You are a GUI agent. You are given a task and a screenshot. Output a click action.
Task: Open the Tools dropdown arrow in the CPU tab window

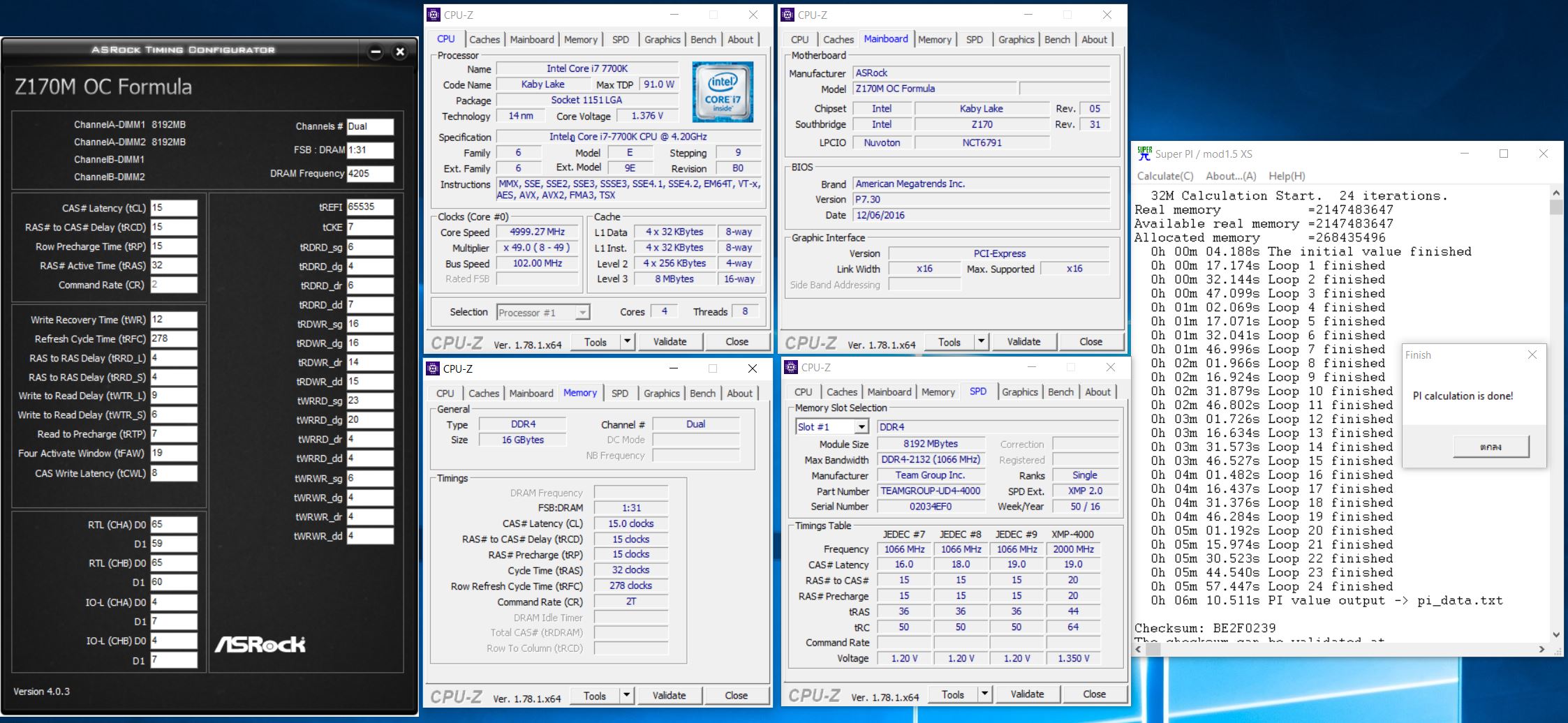point(627,341)
